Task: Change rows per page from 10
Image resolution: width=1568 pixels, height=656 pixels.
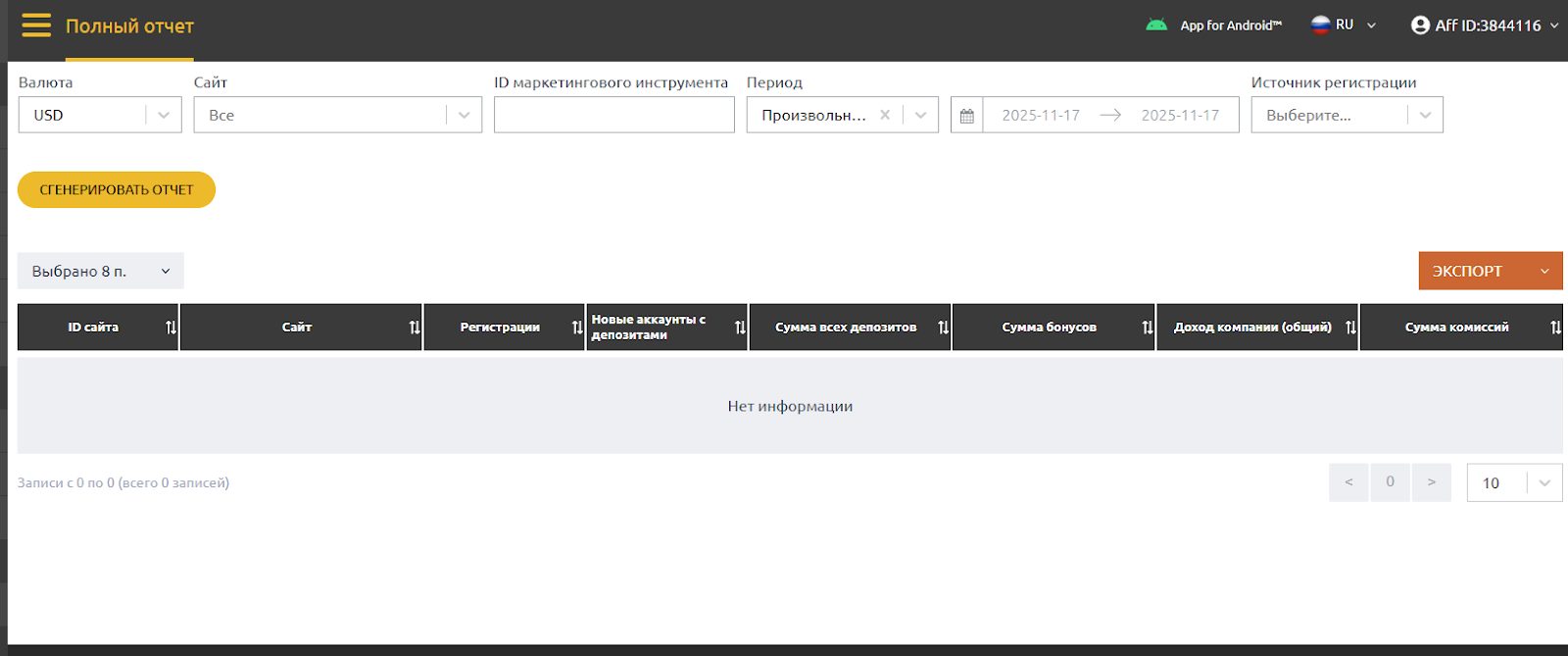Action: coord(1543,482)
